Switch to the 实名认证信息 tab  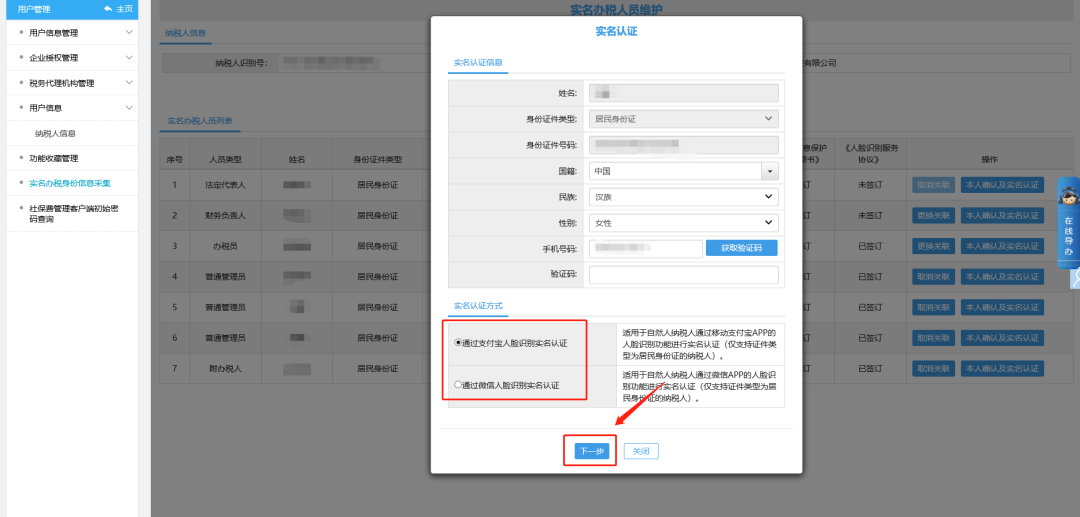[x=478, y=63]
